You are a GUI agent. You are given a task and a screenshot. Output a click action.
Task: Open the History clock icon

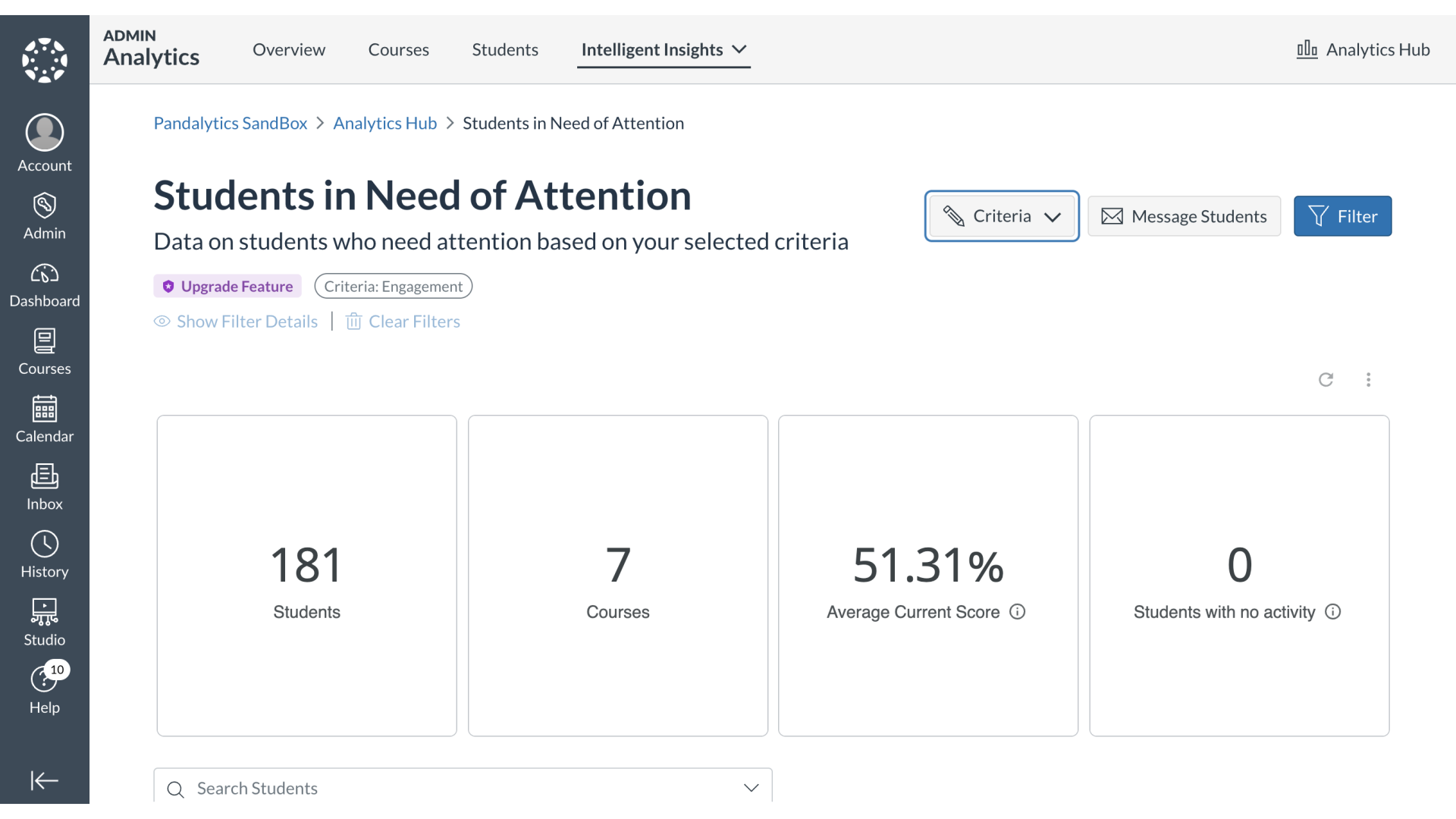point(45,555)
